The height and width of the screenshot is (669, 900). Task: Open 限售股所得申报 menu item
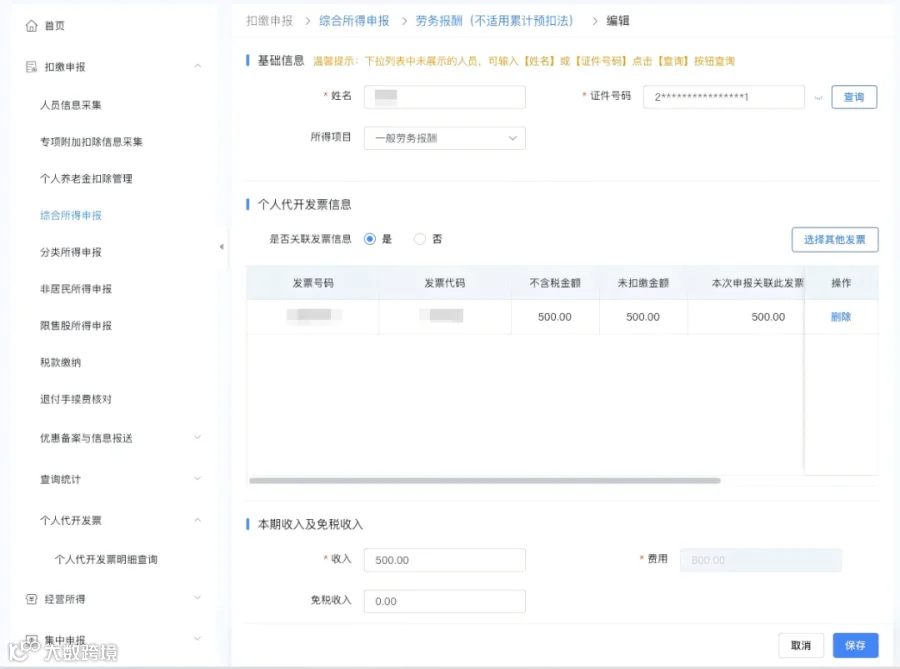76,325
